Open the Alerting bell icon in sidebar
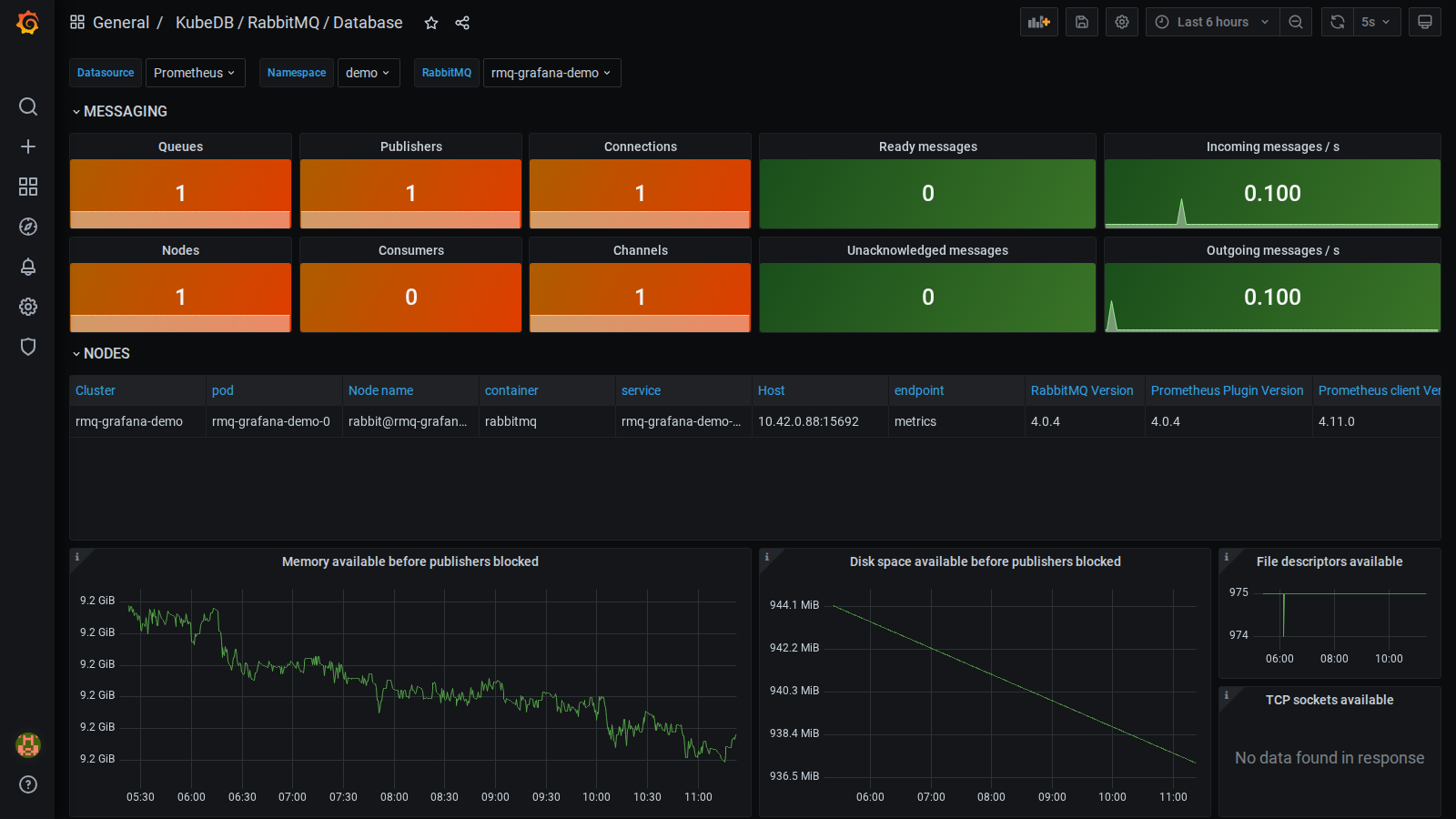The width and height of the screenshot is (1456, 819). click(28, 267)
